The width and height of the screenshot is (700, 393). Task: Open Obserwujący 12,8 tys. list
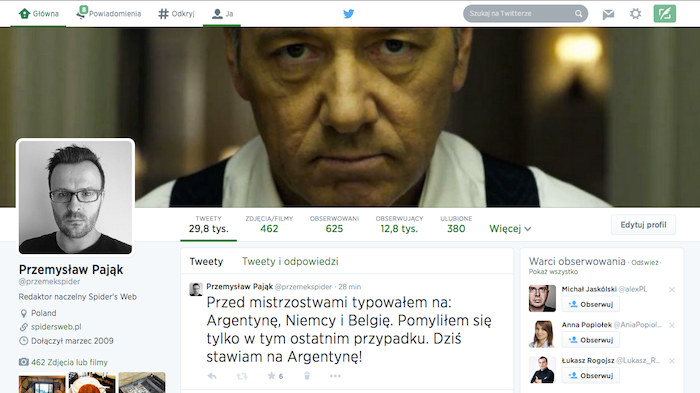[399, 225]
